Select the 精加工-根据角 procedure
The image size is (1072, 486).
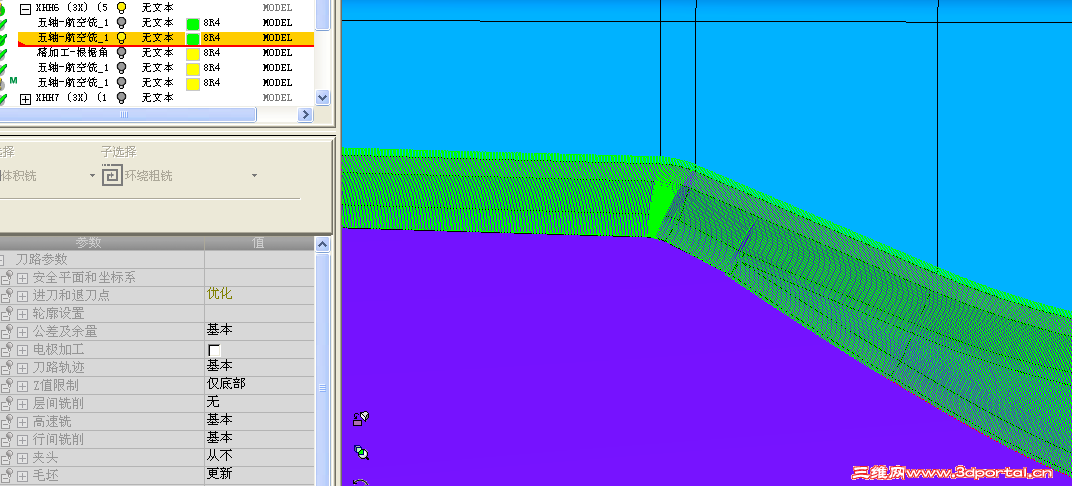[72, 53]
